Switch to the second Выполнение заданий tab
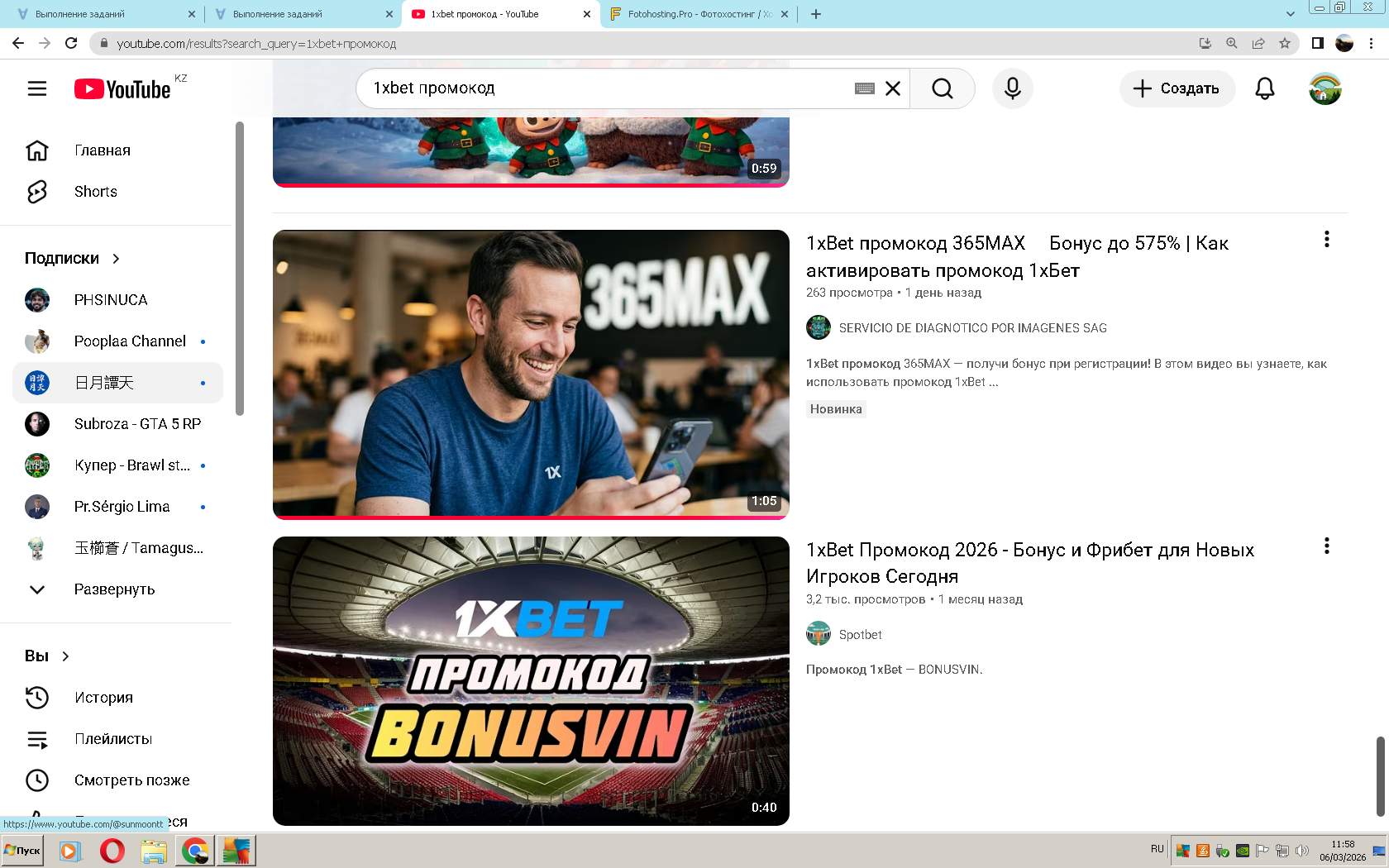The width and height of the screenshot is (1389, 868). (303, 14)
